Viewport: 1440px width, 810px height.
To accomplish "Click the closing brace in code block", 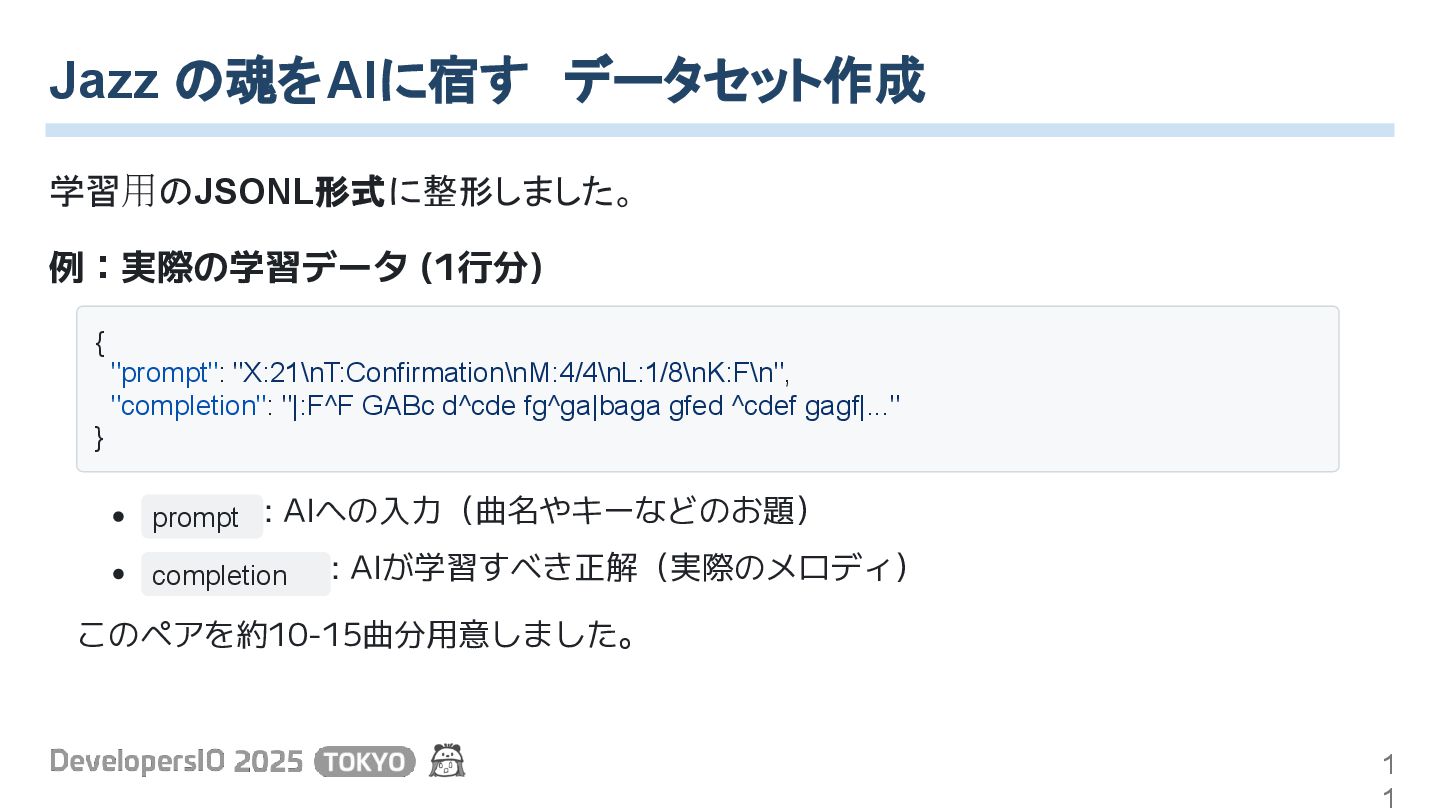I will 99,438.
